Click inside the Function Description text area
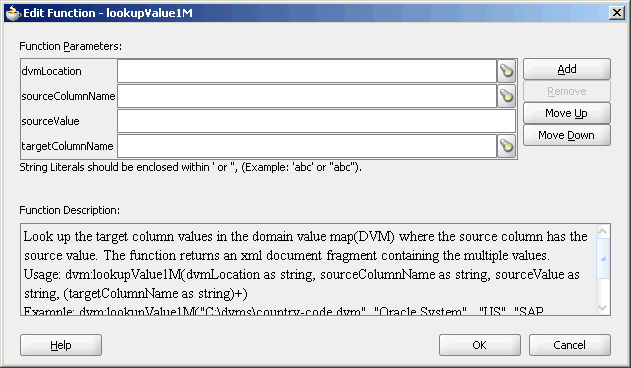Viewport: 631px width, 368px height. 309,269
